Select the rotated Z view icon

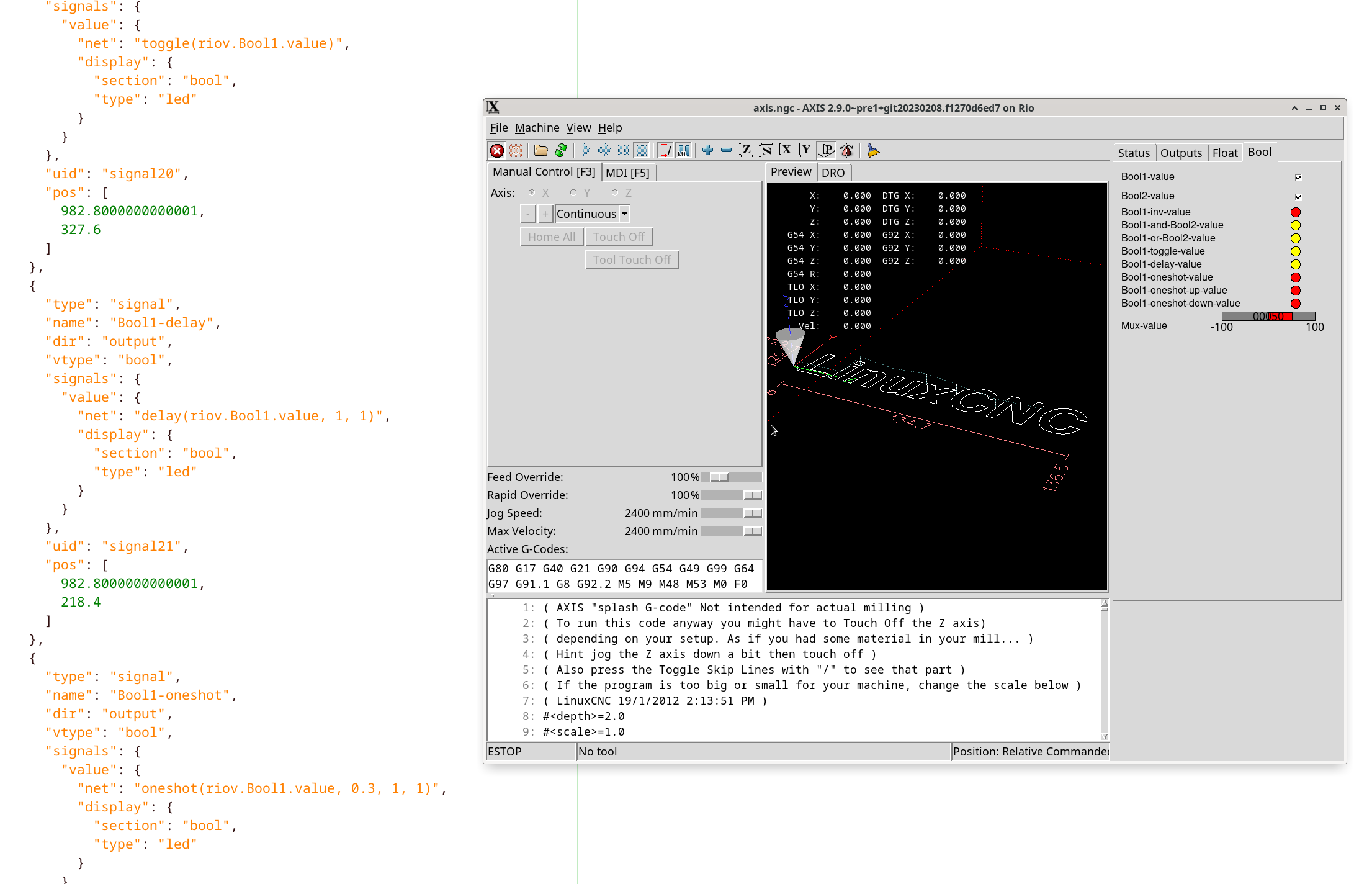(766, 150)
